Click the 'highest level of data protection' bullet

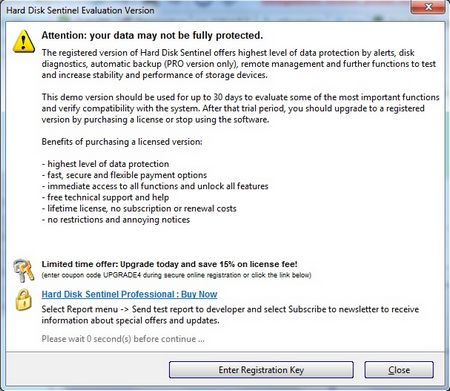tap(105, 164)
